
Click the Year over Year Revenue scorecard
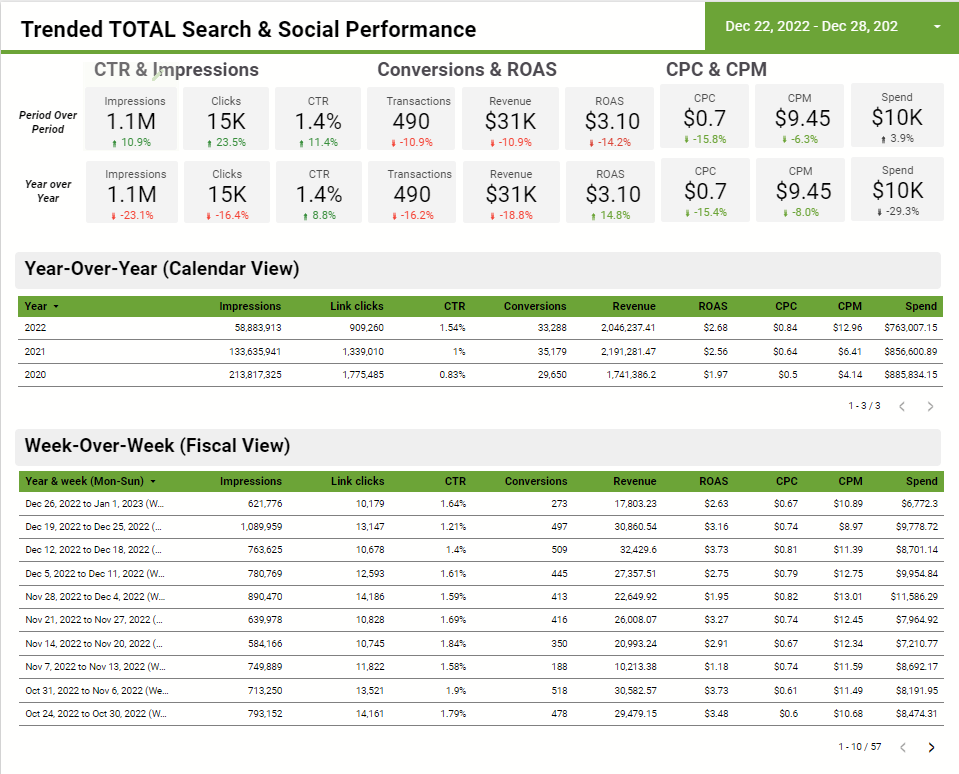pyautogui.click(x=511, y=192)
